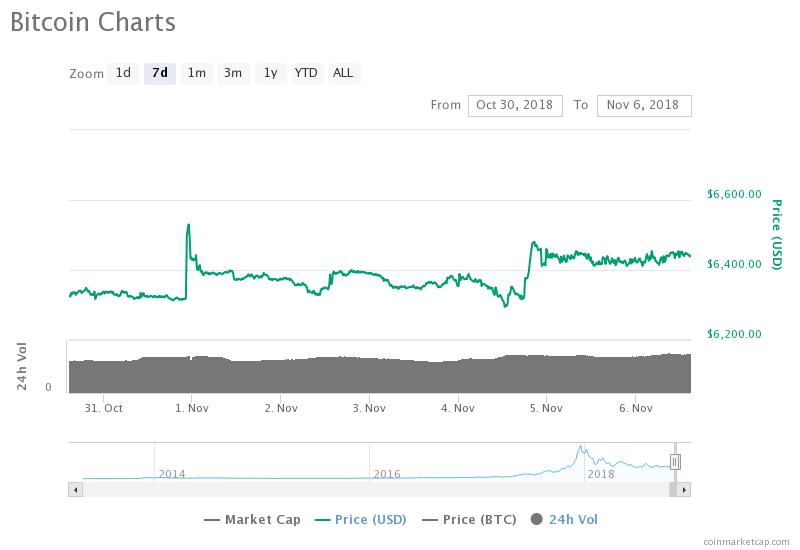
Task: Click the 2018 navigator label
Action: (601, 474)
